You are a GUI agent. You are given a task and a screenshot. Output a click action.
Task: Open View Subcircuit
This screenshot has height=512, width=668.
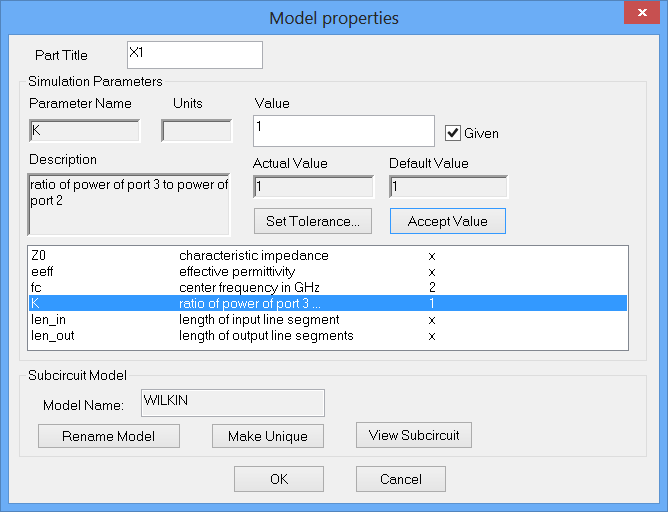point(414,435)
